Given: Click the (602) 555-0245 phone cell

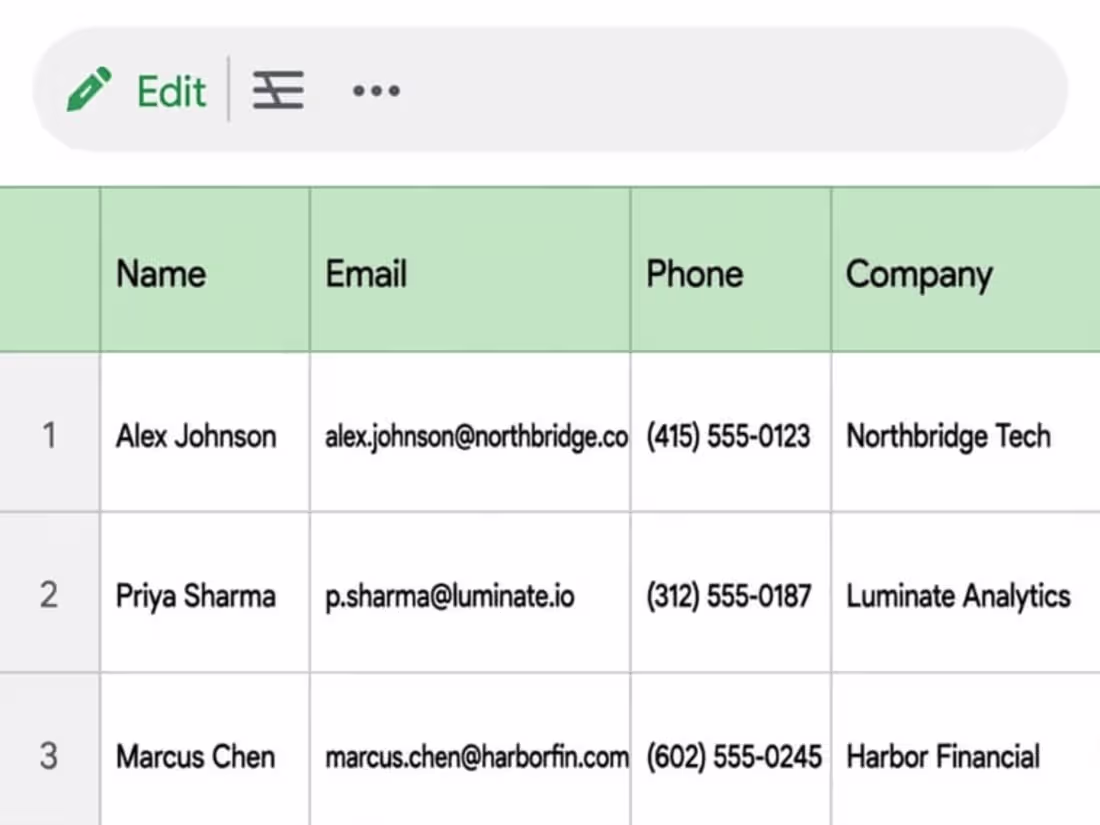Looking at the screenshot, I should 731,750.
